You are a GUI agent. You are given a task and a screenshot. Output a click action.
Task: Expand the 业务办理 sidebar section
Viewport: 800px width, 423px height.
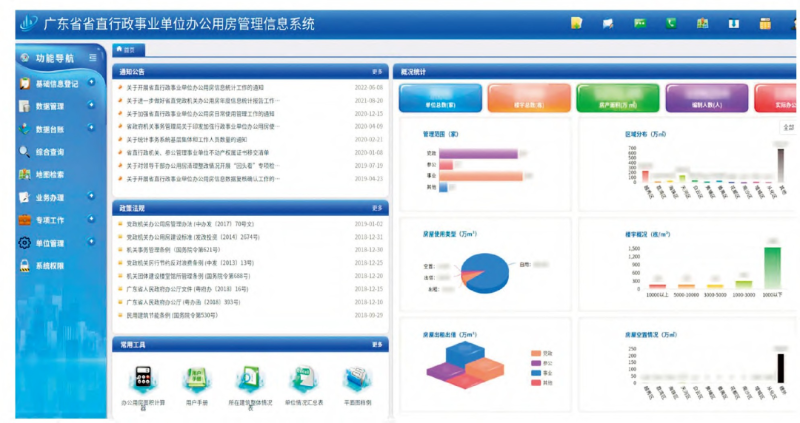pos(92,196)
